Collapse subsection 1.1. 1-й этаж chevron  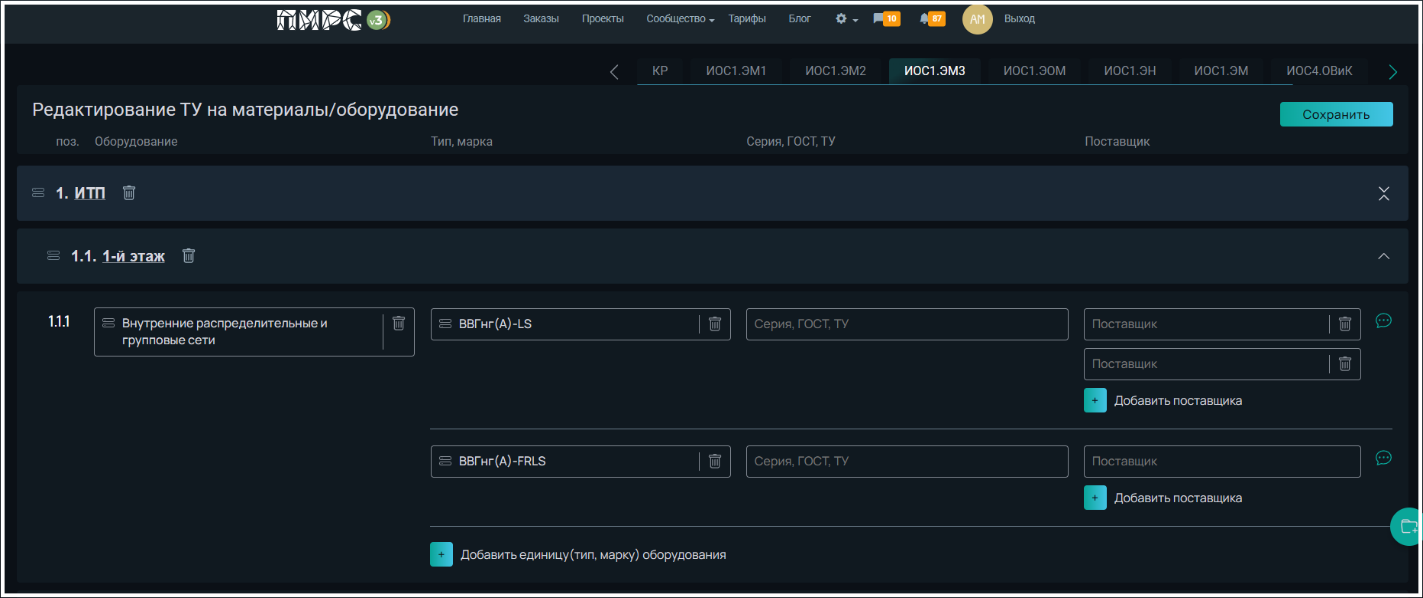click(1384, 256)
